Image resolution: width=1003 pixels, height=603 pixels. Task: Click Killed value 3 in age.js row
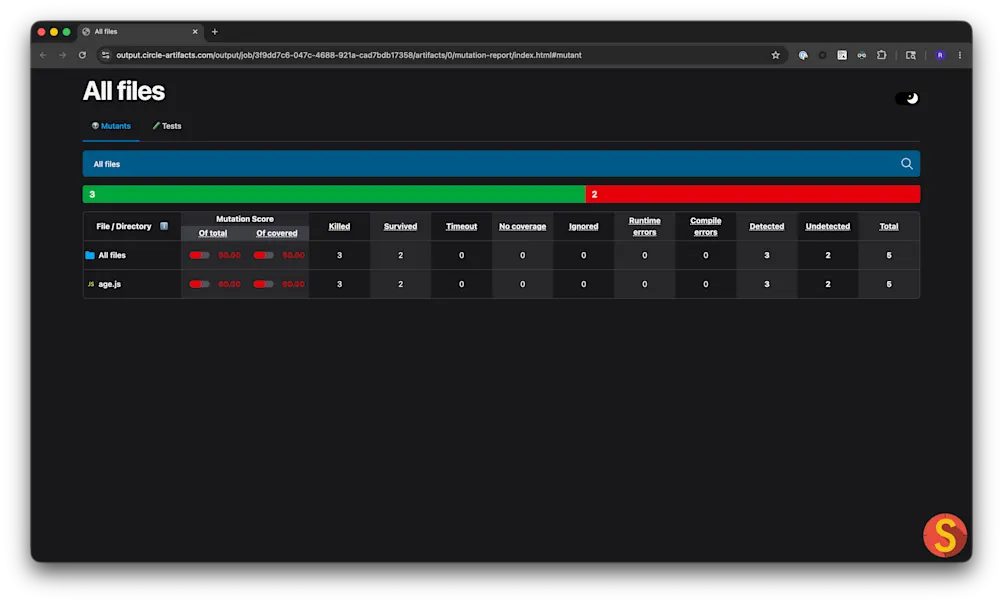pos(339,284)
